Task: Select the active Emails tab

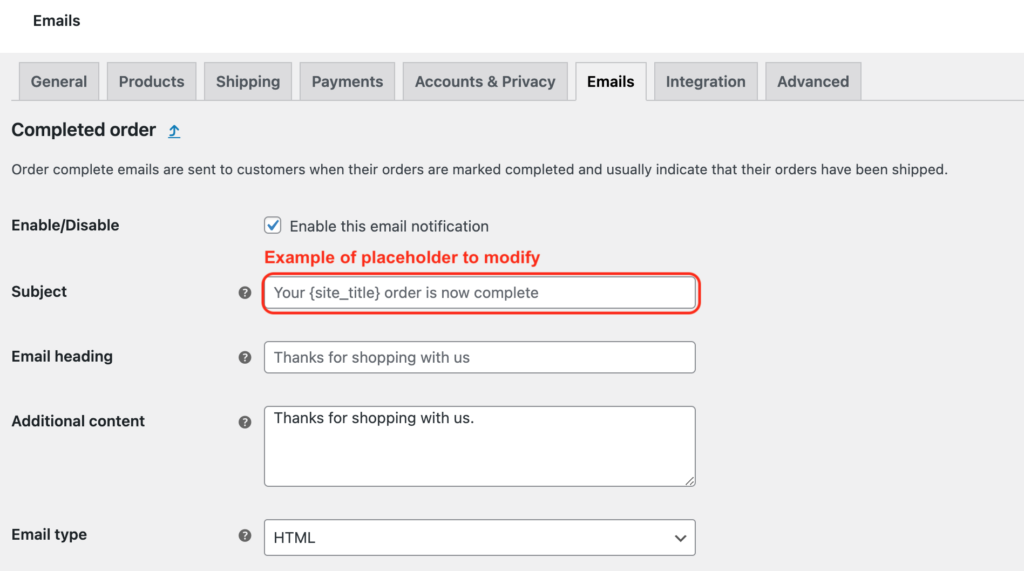Action: [x=611, y=82]
